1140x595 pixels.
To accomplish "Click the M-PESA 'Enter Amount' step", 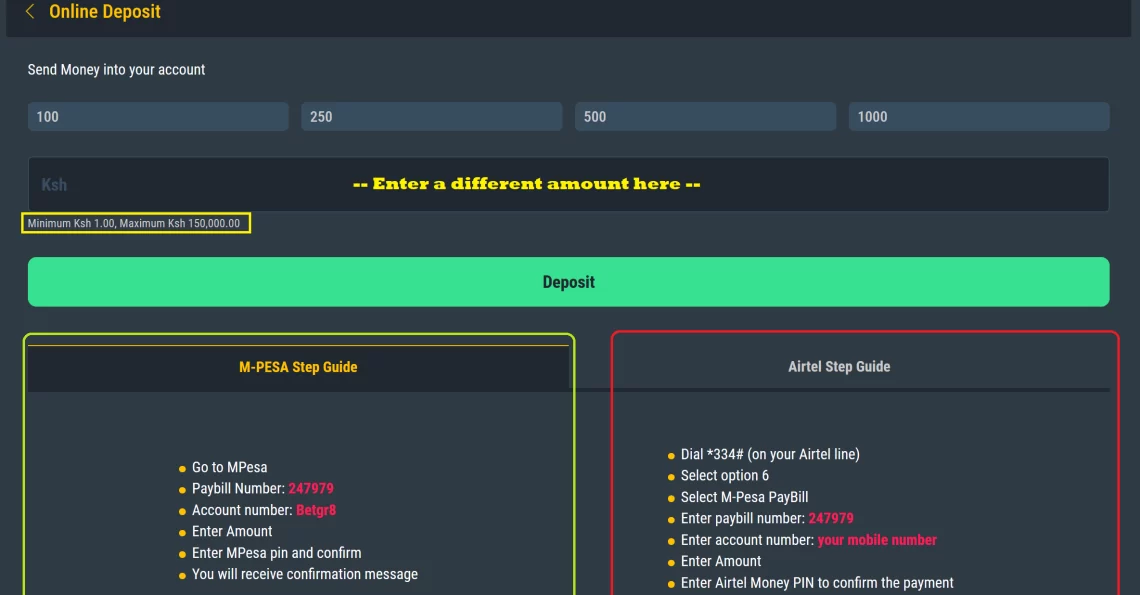I will [232, 532].
